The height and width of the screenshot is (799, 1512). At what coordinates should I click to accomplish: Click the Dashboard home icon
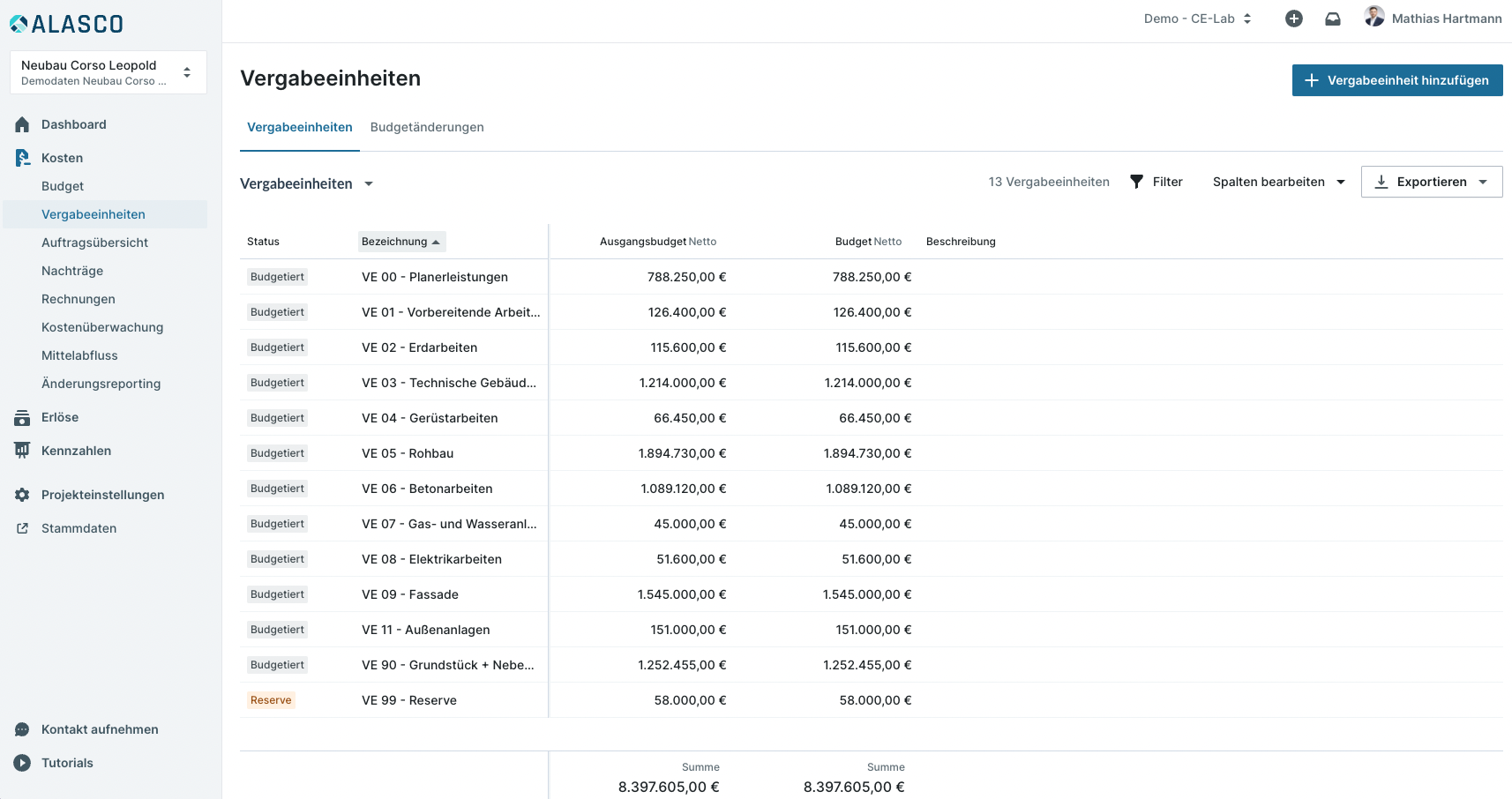[x=22, y=124]
